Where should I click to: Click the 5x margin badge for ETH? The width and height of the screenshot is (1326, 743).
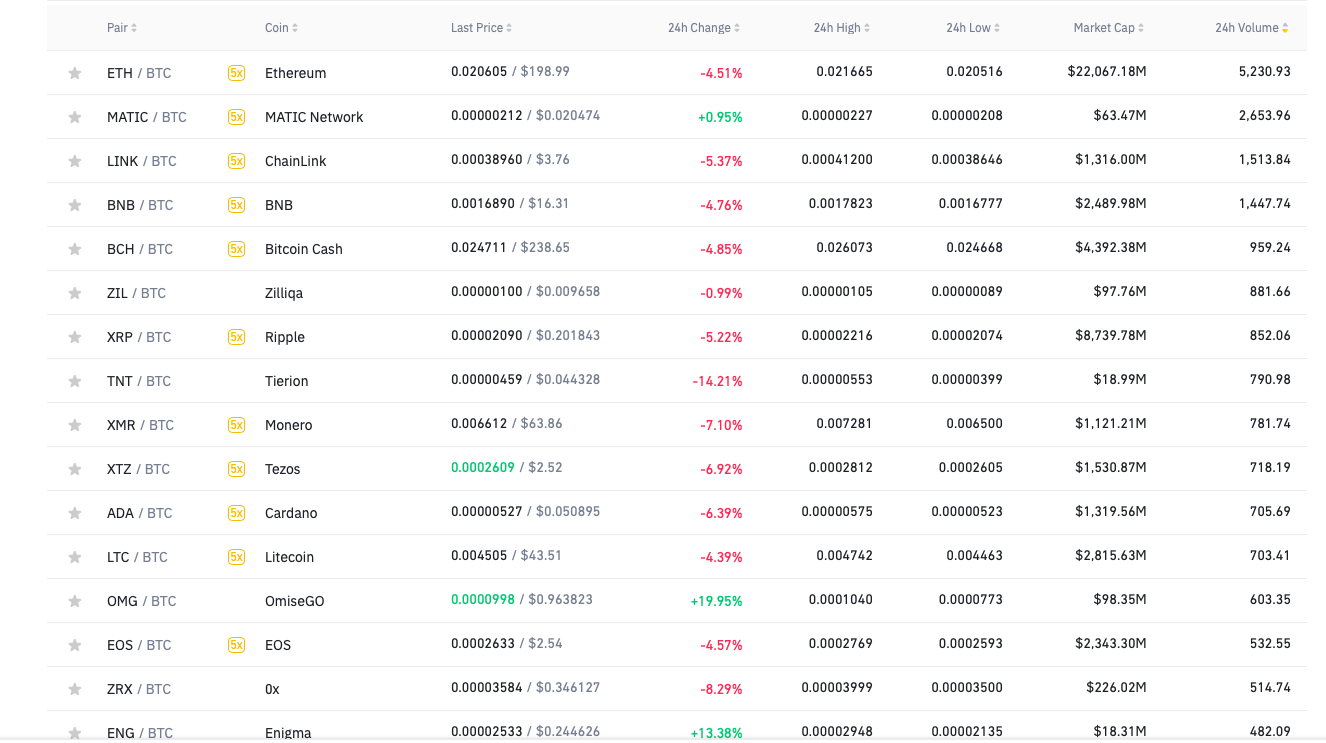click(236, 73)
